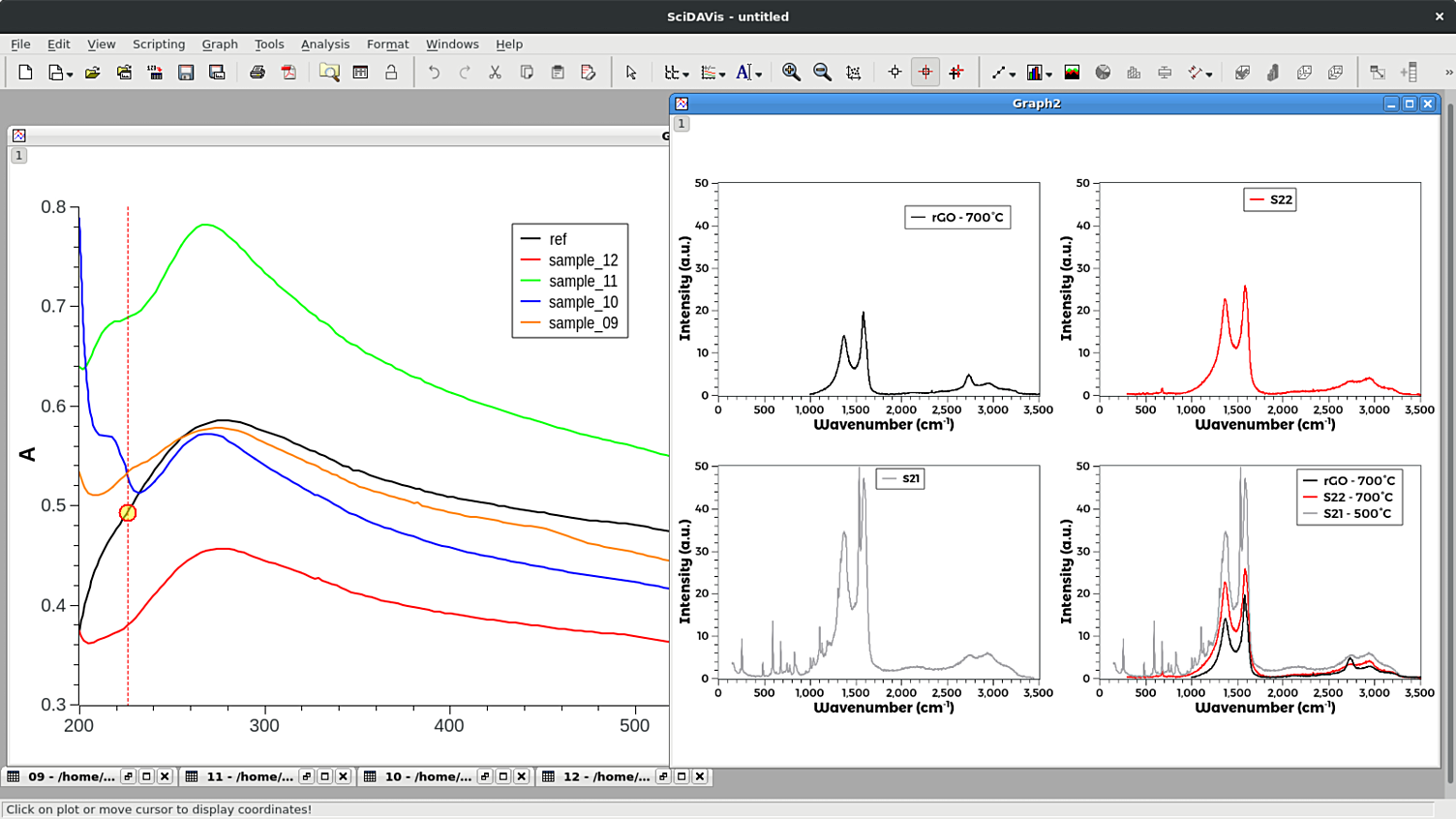Restore the '09 - /home/...' table window
Screen dimensions: 1456x819
[x=128, y=776]
